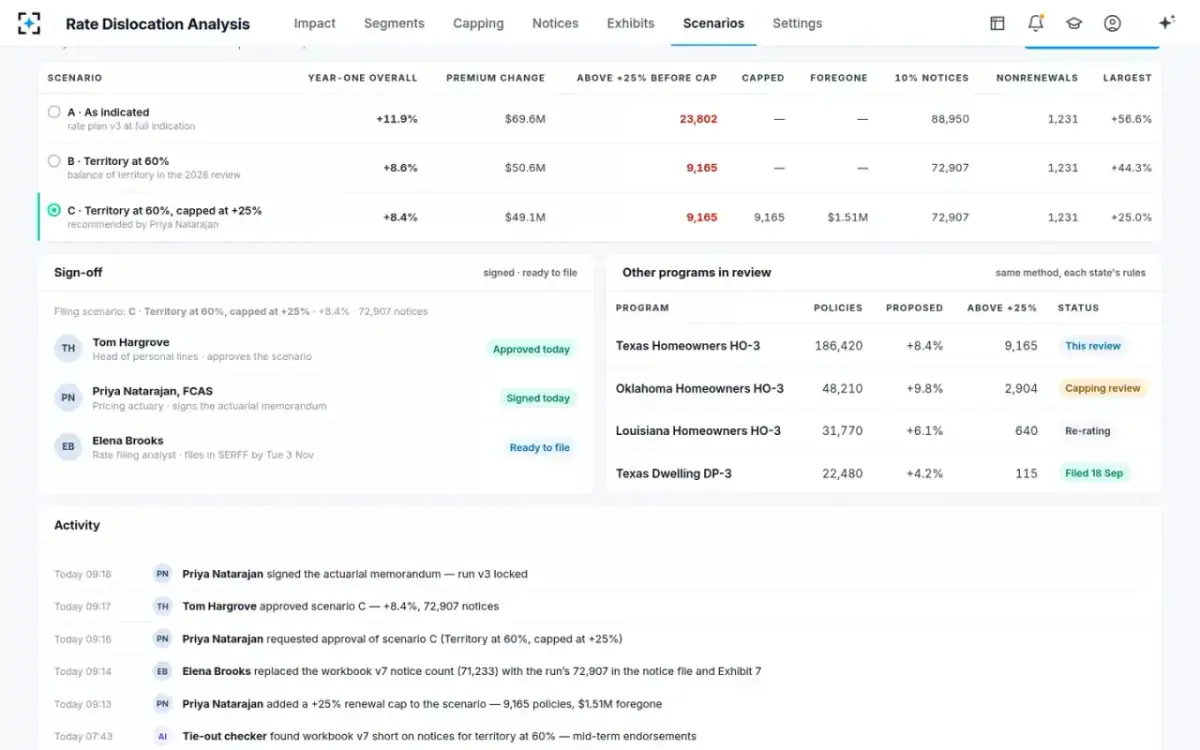Viewport: 1200px width, 750px height.
Task: Open Texas Dwelling DP-3 program
Action: 674,473
